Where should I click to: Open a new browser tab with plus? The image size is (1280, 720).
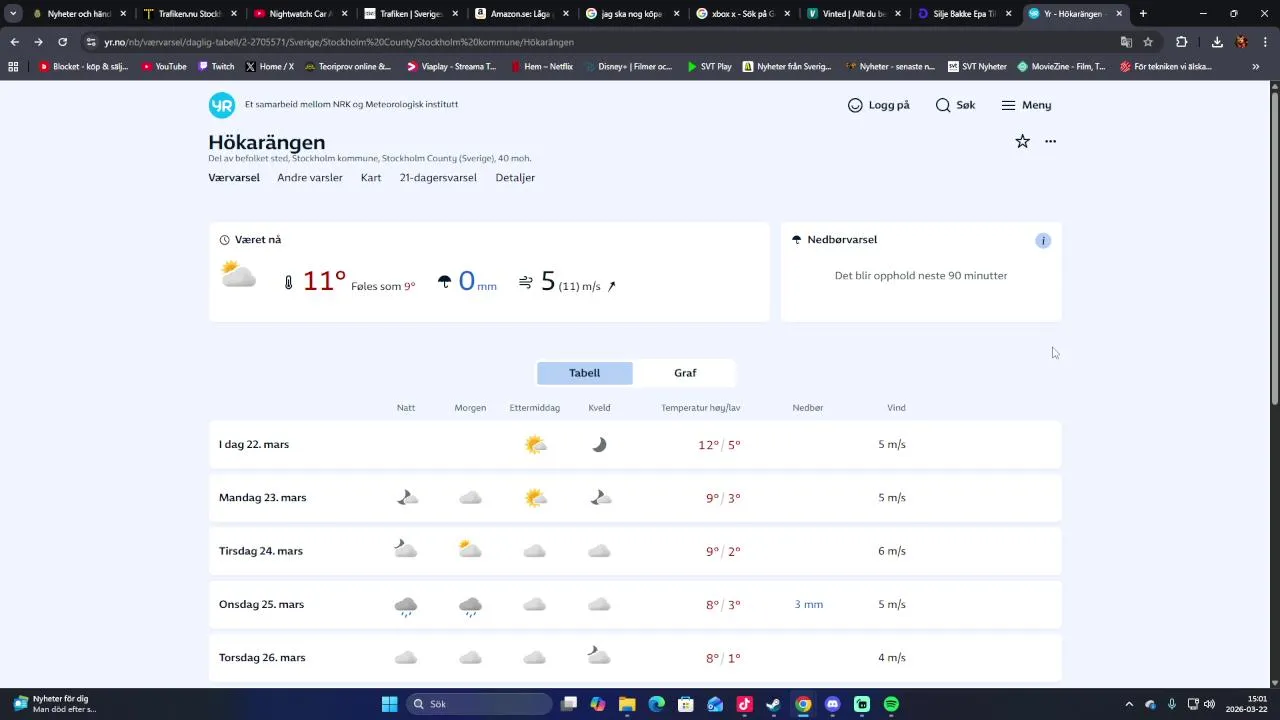tap(1143, 14)
